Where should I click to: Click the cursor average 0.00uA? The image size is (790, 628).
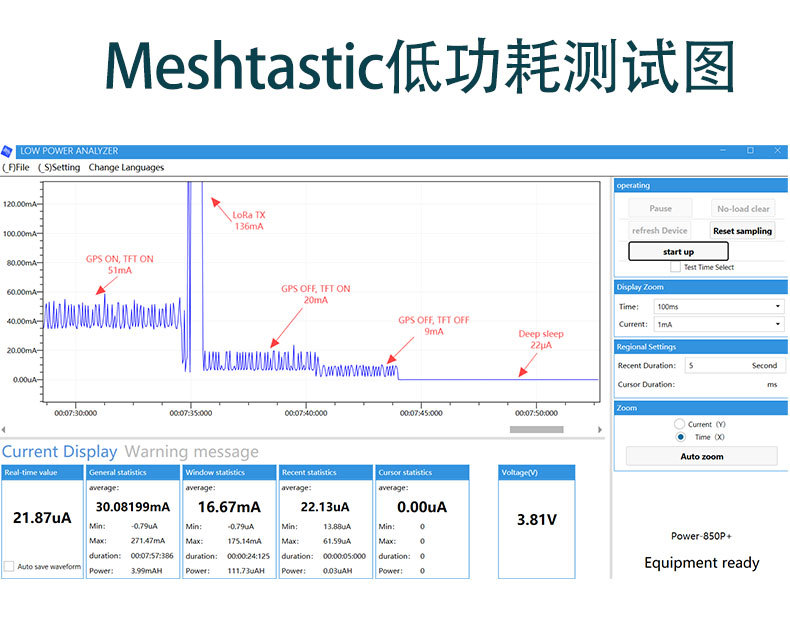422,507
